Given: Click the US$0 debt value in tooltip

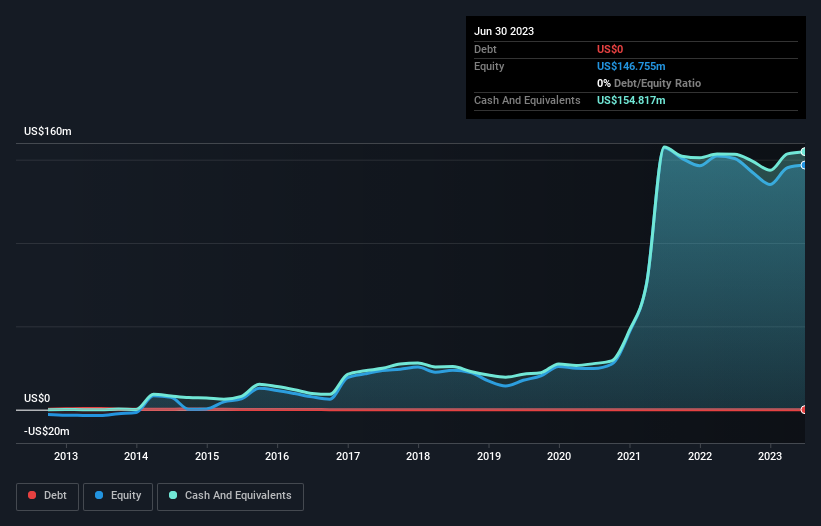Looking at the screenshot, I should [610, 49].
